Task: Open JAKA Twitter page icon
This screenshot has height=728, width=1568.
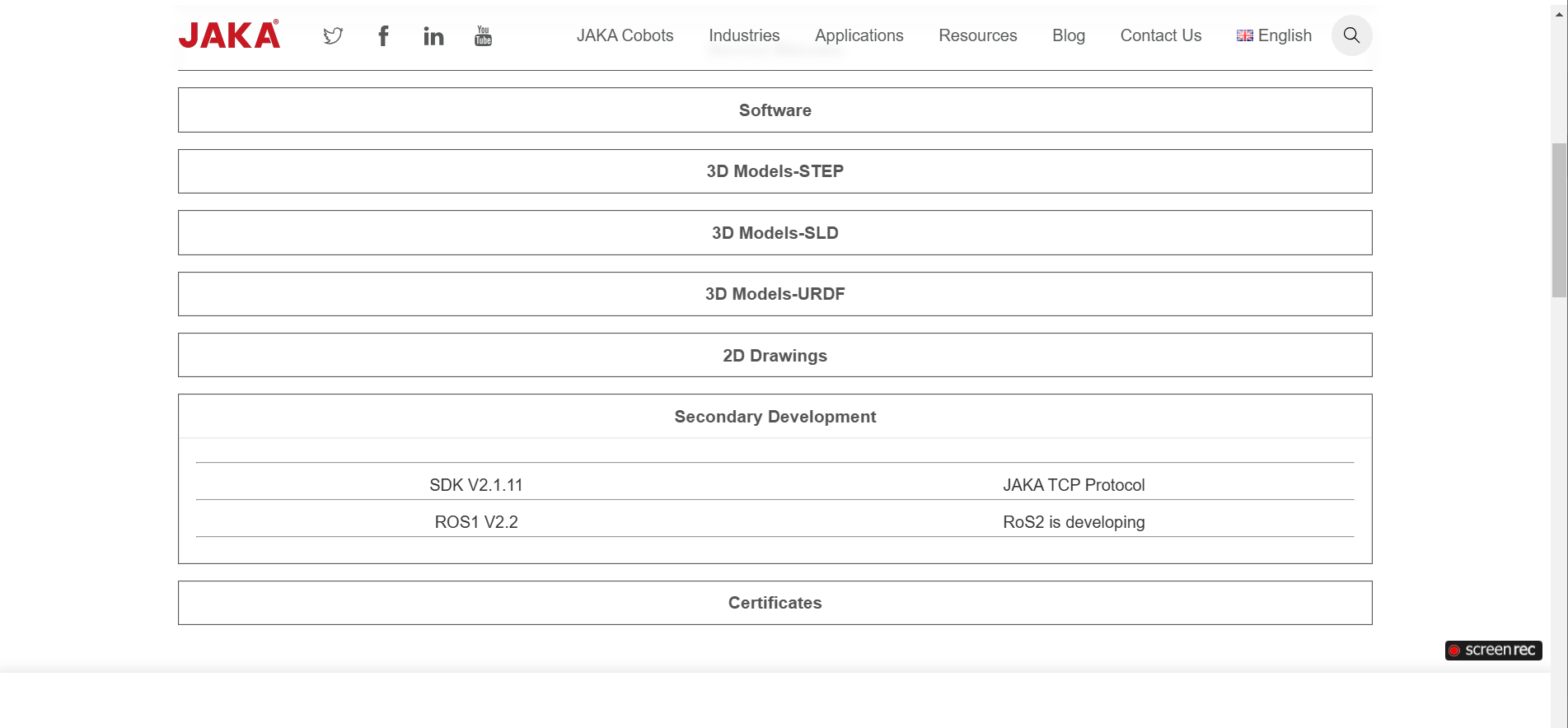Action: click(x=333, y=35)
